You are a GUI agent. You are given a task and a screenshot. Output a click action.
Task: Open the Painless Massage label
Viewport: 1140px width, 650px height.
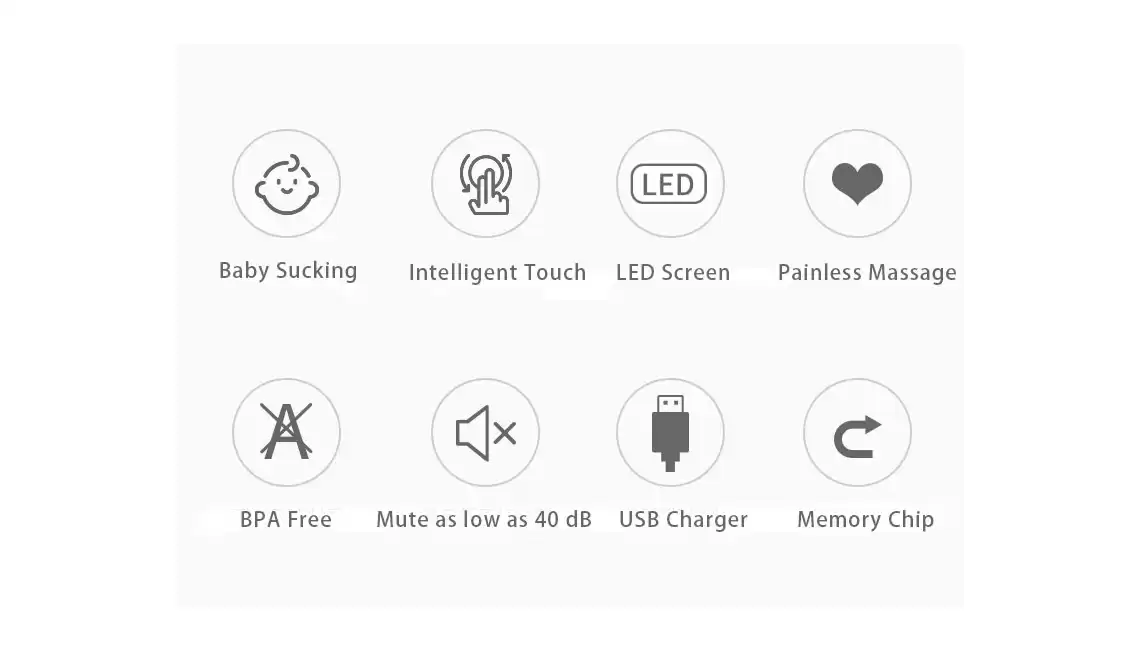(x=867, y=273)
